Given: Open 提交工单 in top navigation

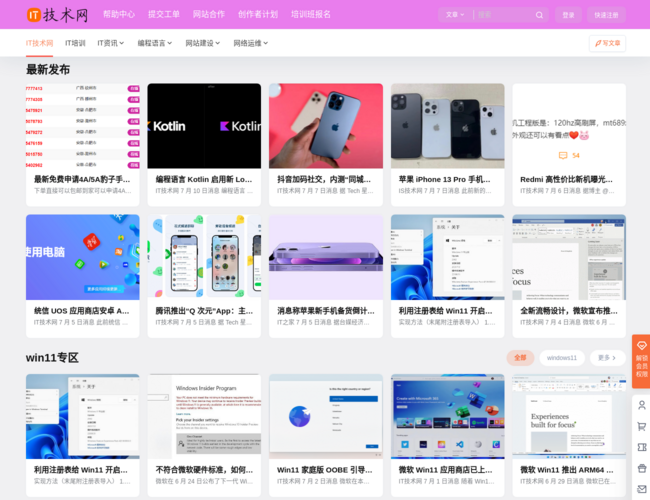Looking at the screenshot, I should [x=164, y=15].
